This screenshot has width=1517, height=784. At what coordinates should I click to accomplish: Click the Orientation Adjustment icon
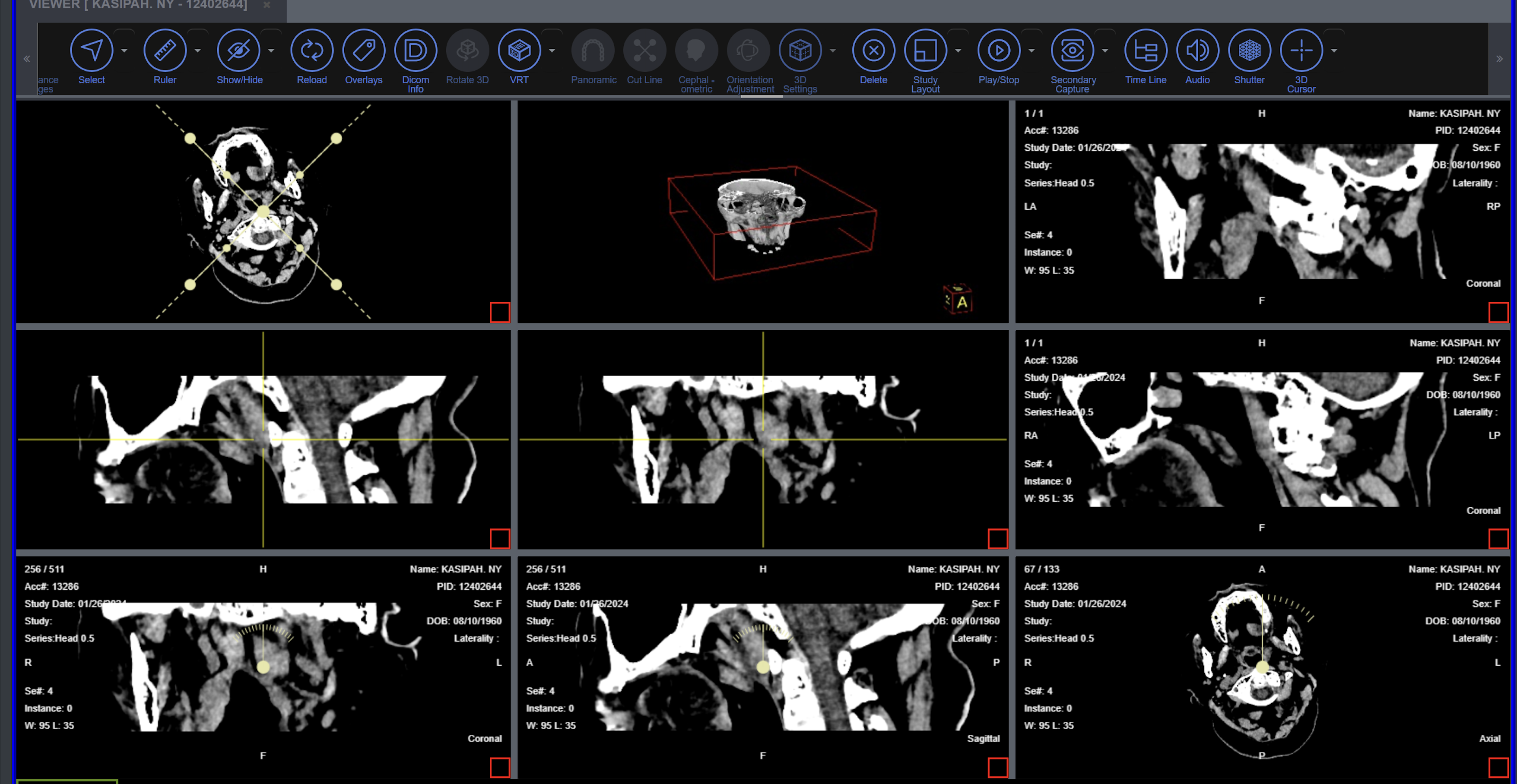[x=748, y=50]
